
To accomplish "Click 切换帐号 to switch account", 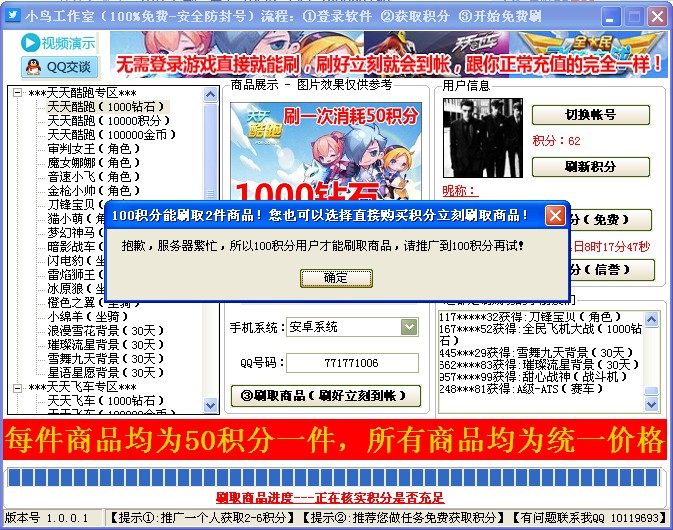I will pyautogui.click(x=591, y=115).
